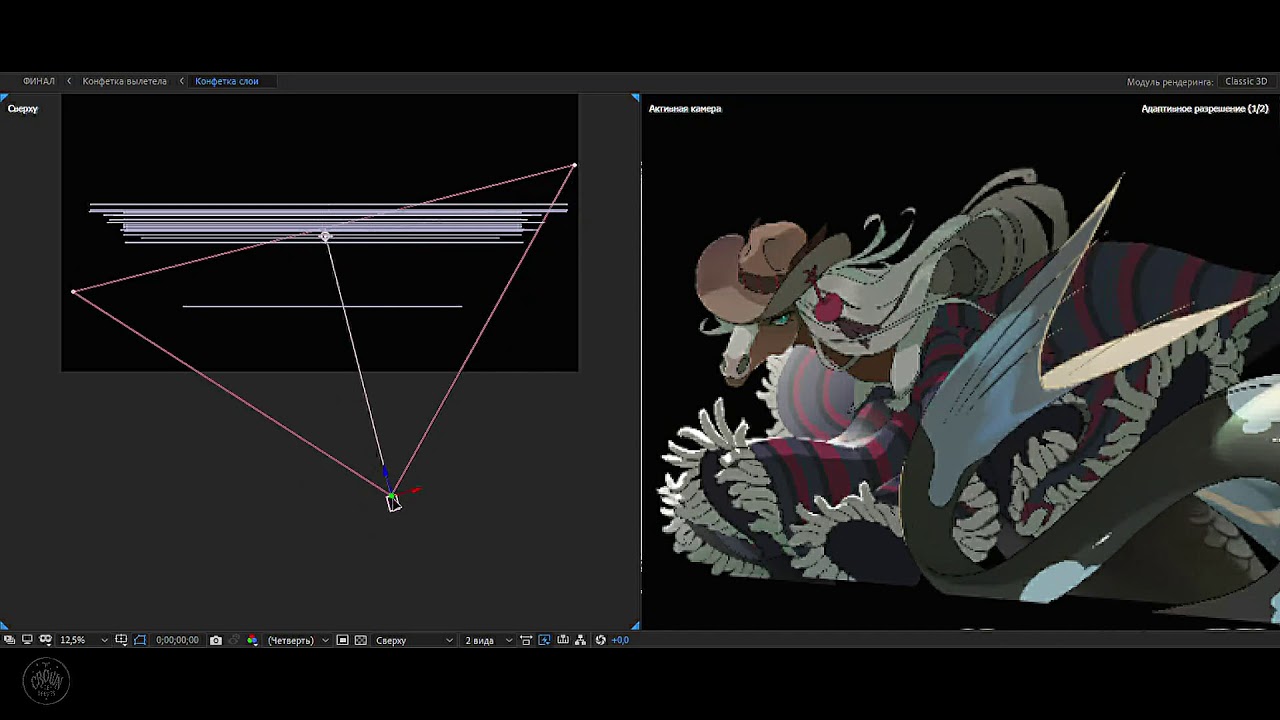Open grid and guide options

121,640
